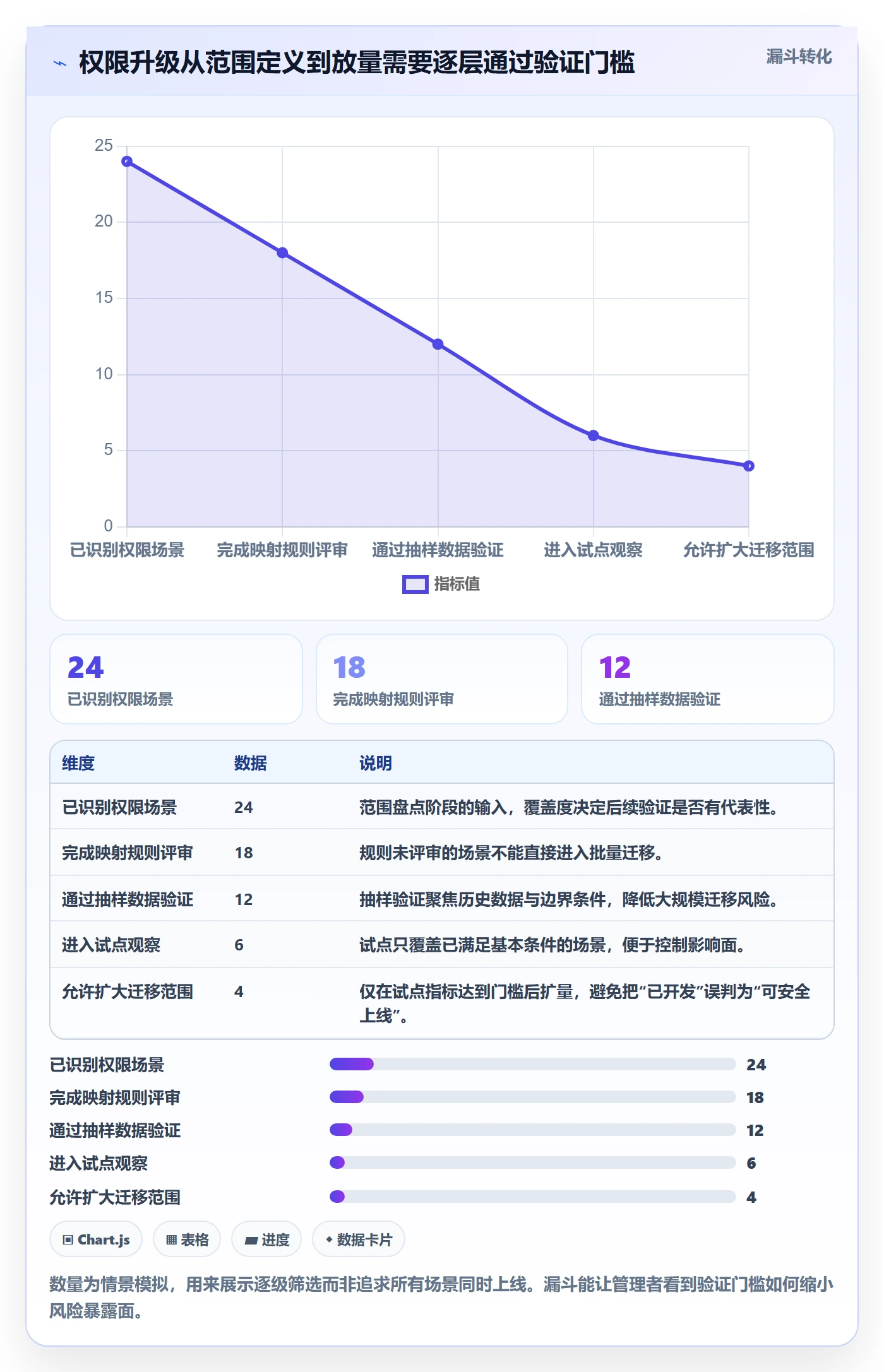The width and height of the screenshot is (884, 1372).
Task: Click the x-axis label 完成映射规则评审
Action: (x=282, y=550)
